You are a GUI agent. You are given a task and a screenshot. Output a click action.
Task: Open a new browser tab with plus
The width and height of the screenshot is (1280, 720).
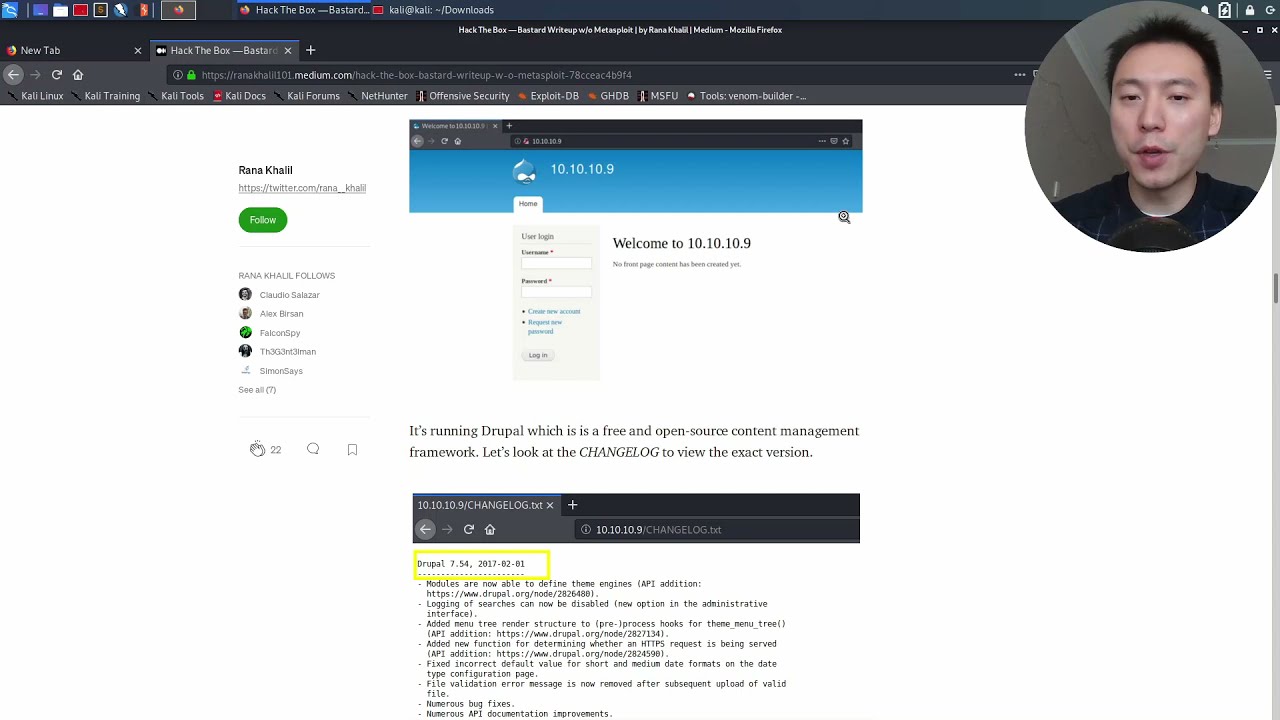(311, 50)
